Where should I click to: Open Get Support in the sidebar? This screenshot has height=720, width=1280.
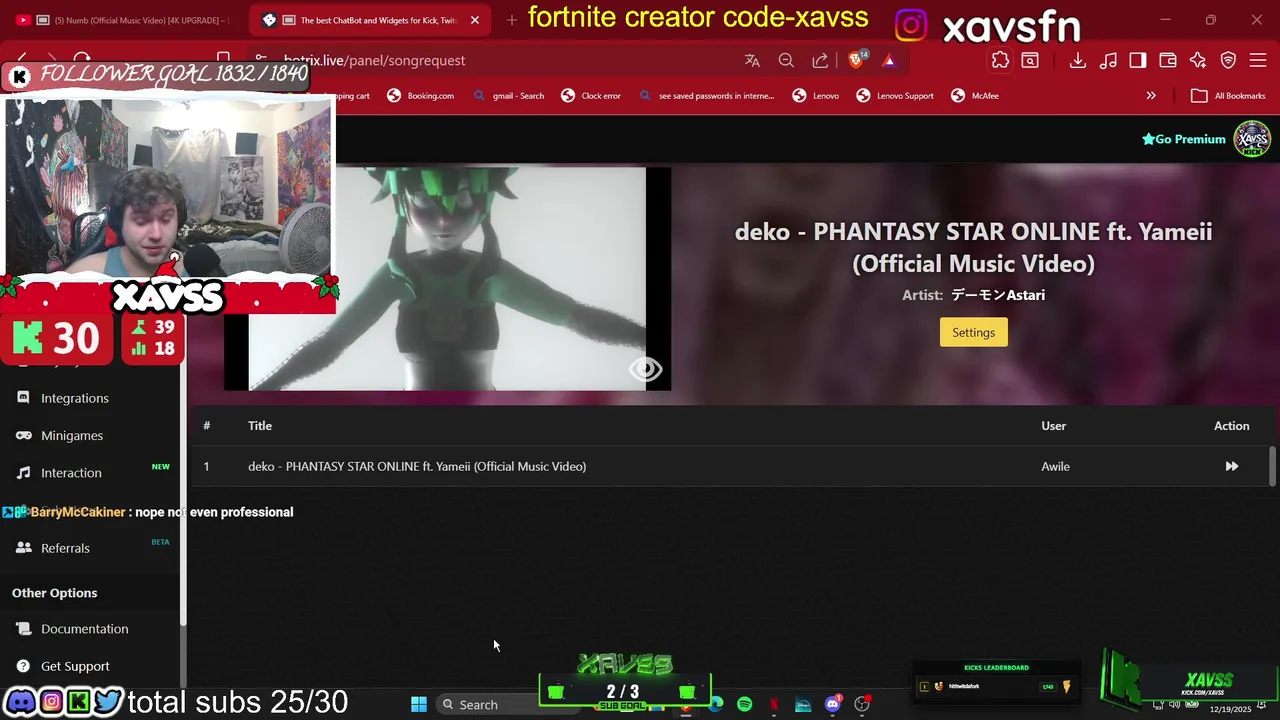75,666
